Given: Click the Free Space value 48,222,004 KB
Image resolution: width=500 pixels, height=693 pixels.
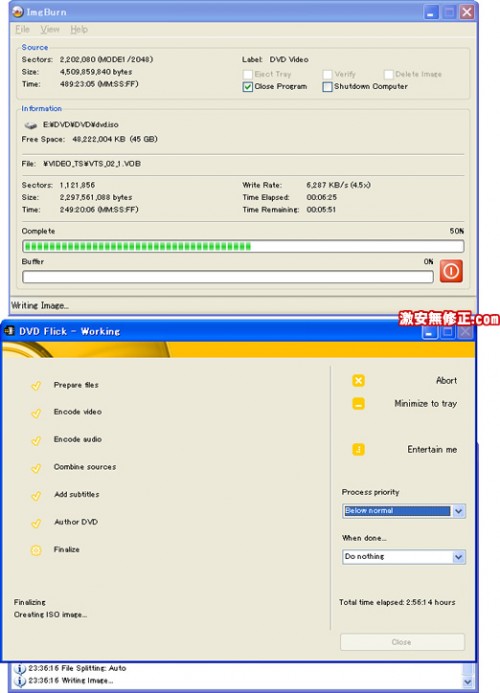Looking at the screenshot, I should click(115, 139).
